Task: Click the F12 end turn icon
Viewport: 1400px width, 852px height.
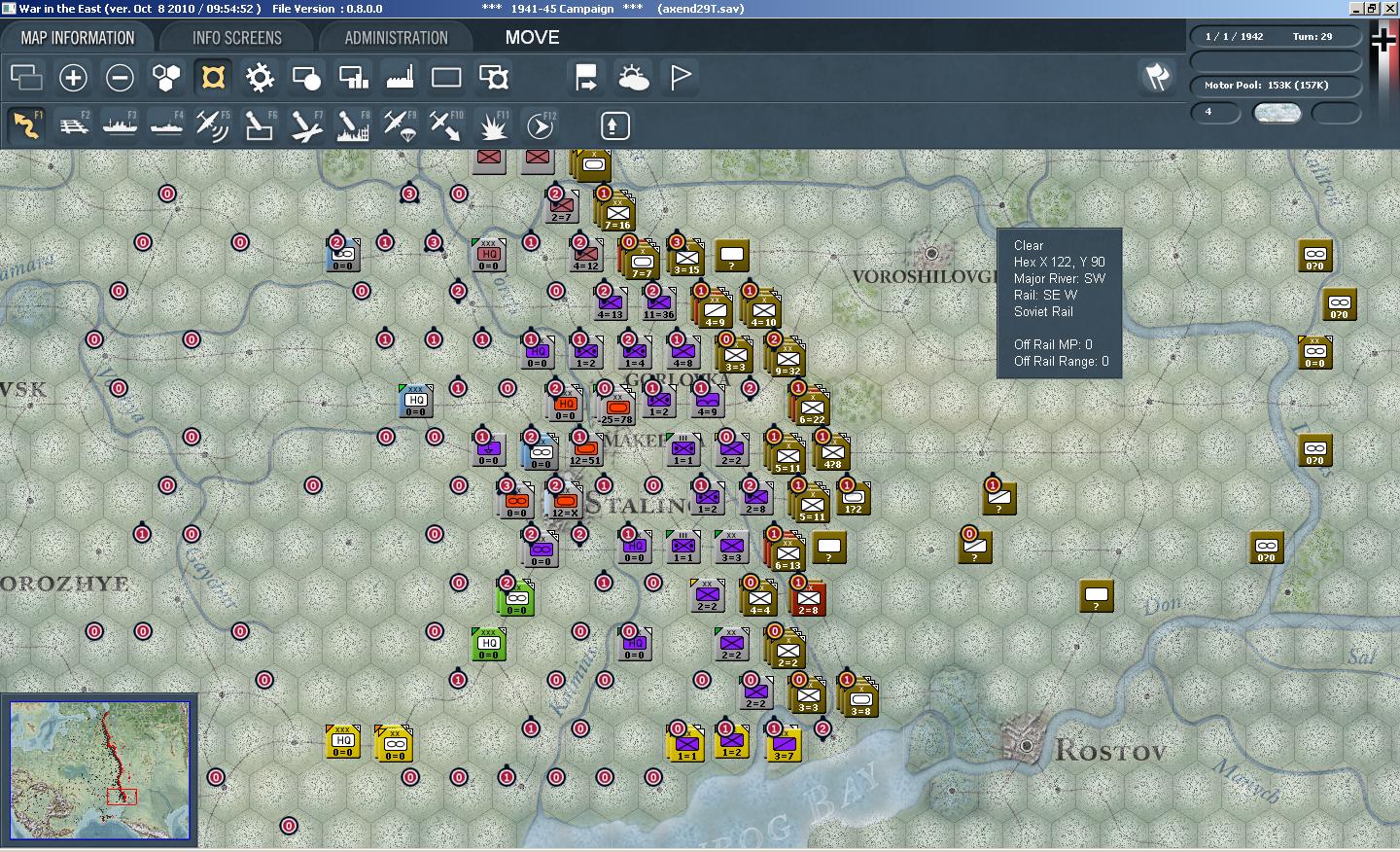Action: [x=540, y=125]
